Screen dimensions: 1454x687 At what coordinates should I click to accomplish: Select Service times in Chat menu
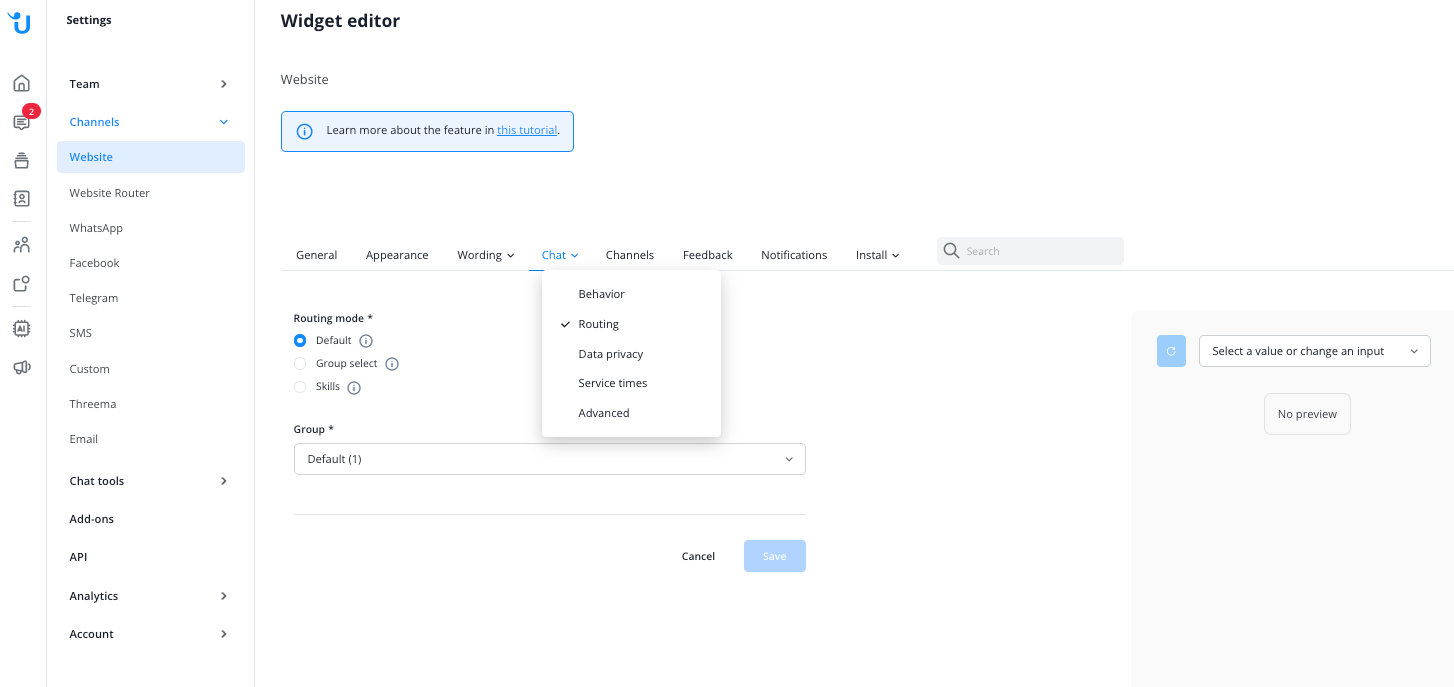(x=612, y=383)
